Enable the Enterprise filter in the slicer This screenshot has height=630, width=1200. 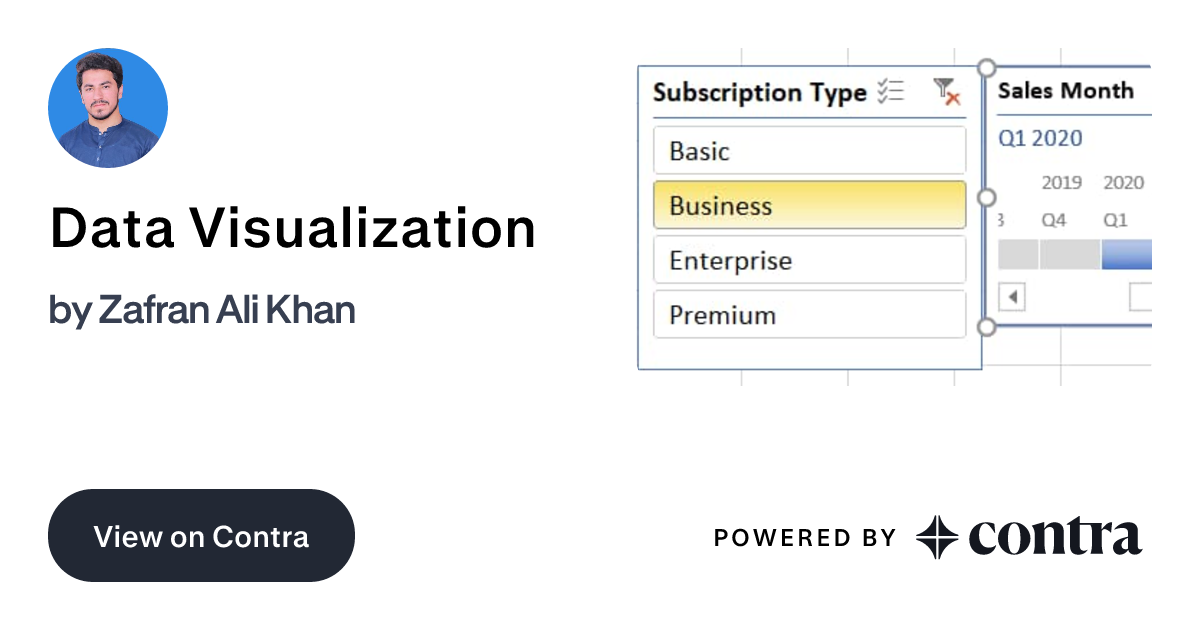tap(810, 260)
